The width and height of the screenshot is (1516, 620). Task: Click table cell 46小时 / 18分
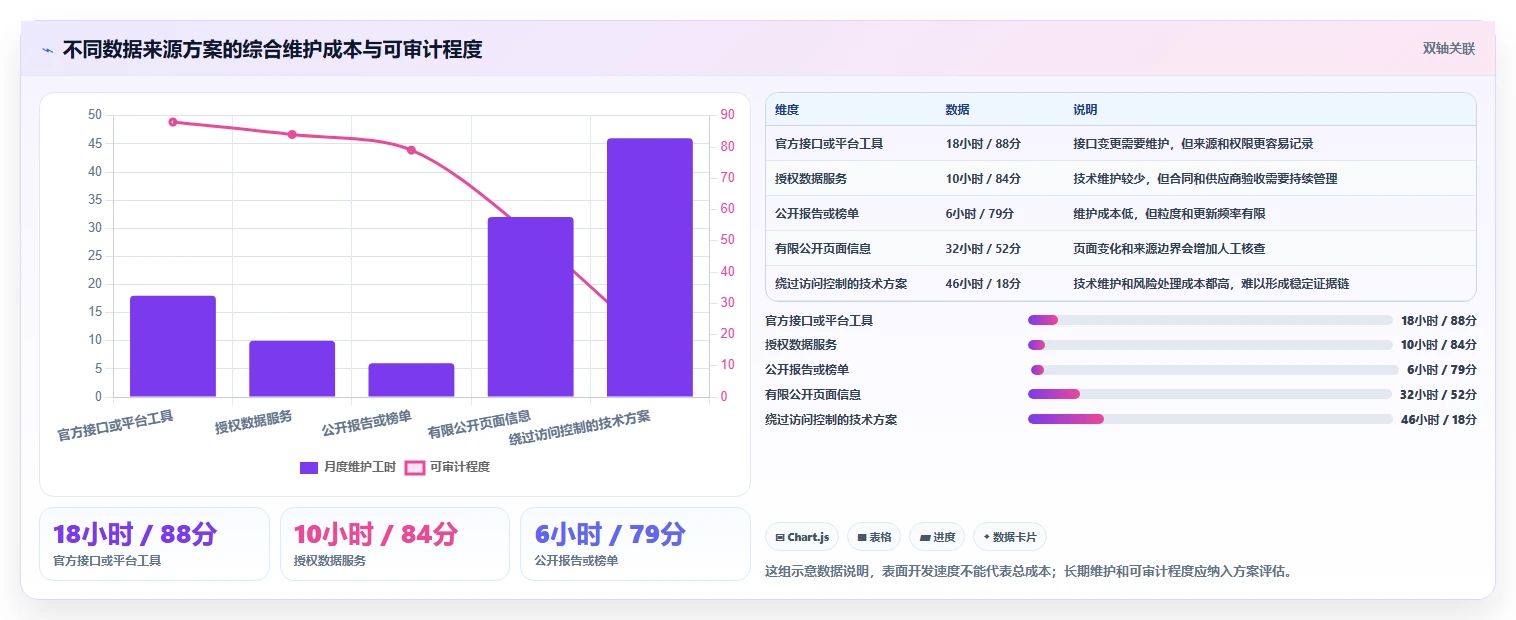click(983, 284)
